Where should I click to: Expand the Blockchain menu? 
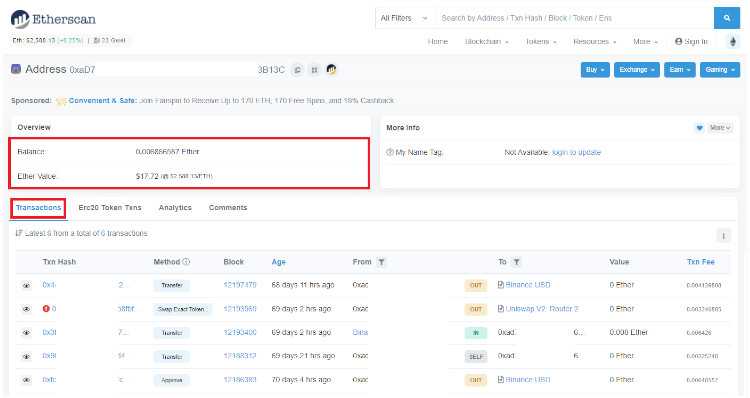pos(486,42)
